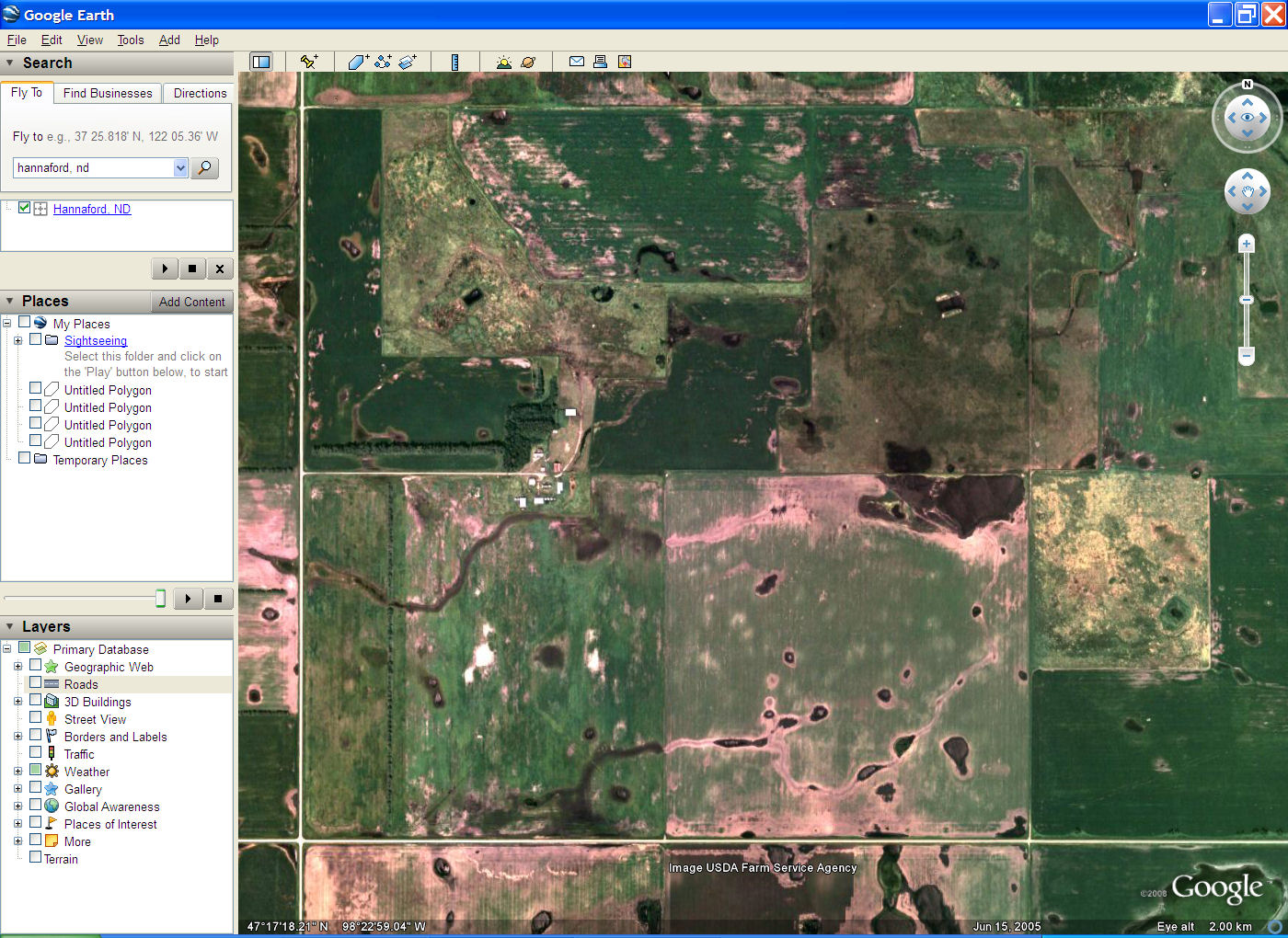Uncheck the Hannaford, ND search result

pos(25,208)
